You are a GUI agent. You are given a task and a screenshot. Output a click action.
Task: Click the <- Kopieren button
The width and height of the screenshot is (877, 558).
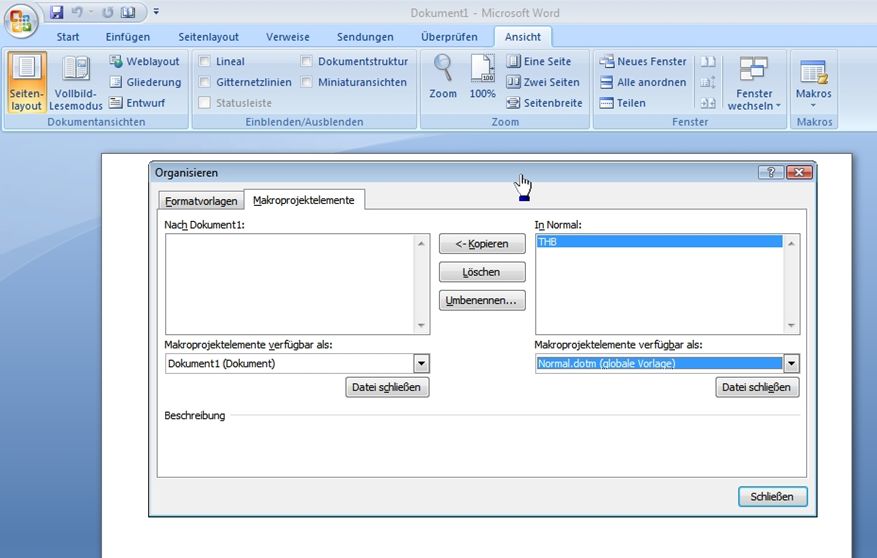(482, 244)
